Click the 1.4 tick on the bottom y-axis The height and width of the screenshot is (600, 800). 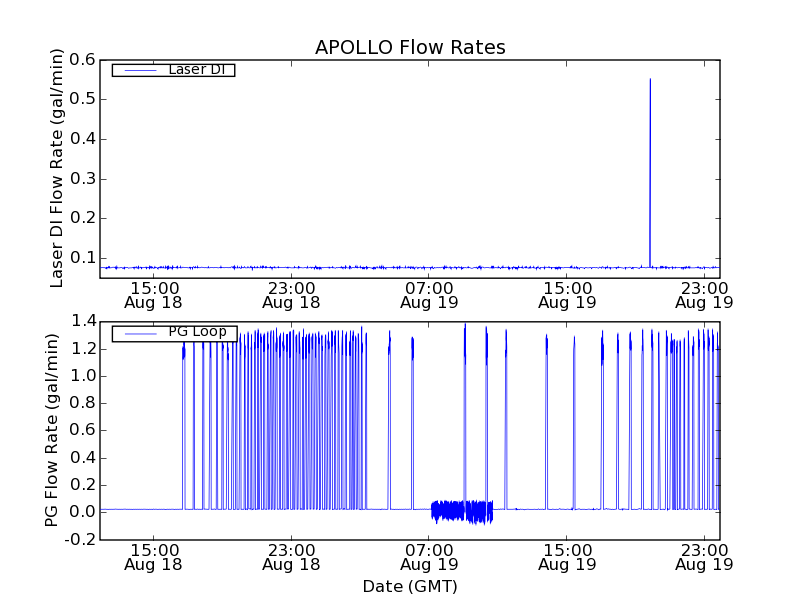click(83, 321)
